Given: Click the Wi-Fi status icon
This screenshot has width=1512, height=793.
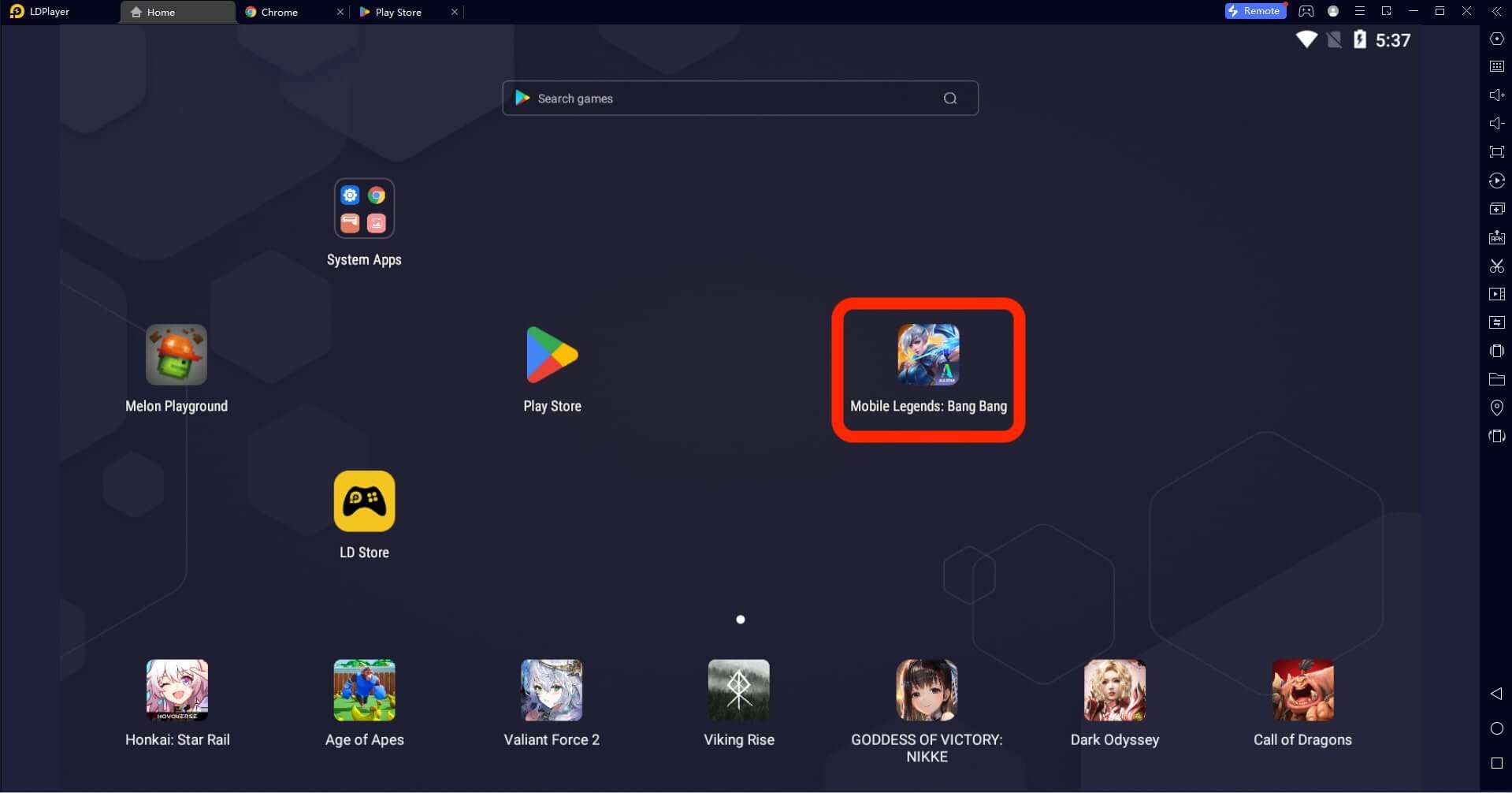Looking at the screenshot, I should click(1306, 39).
